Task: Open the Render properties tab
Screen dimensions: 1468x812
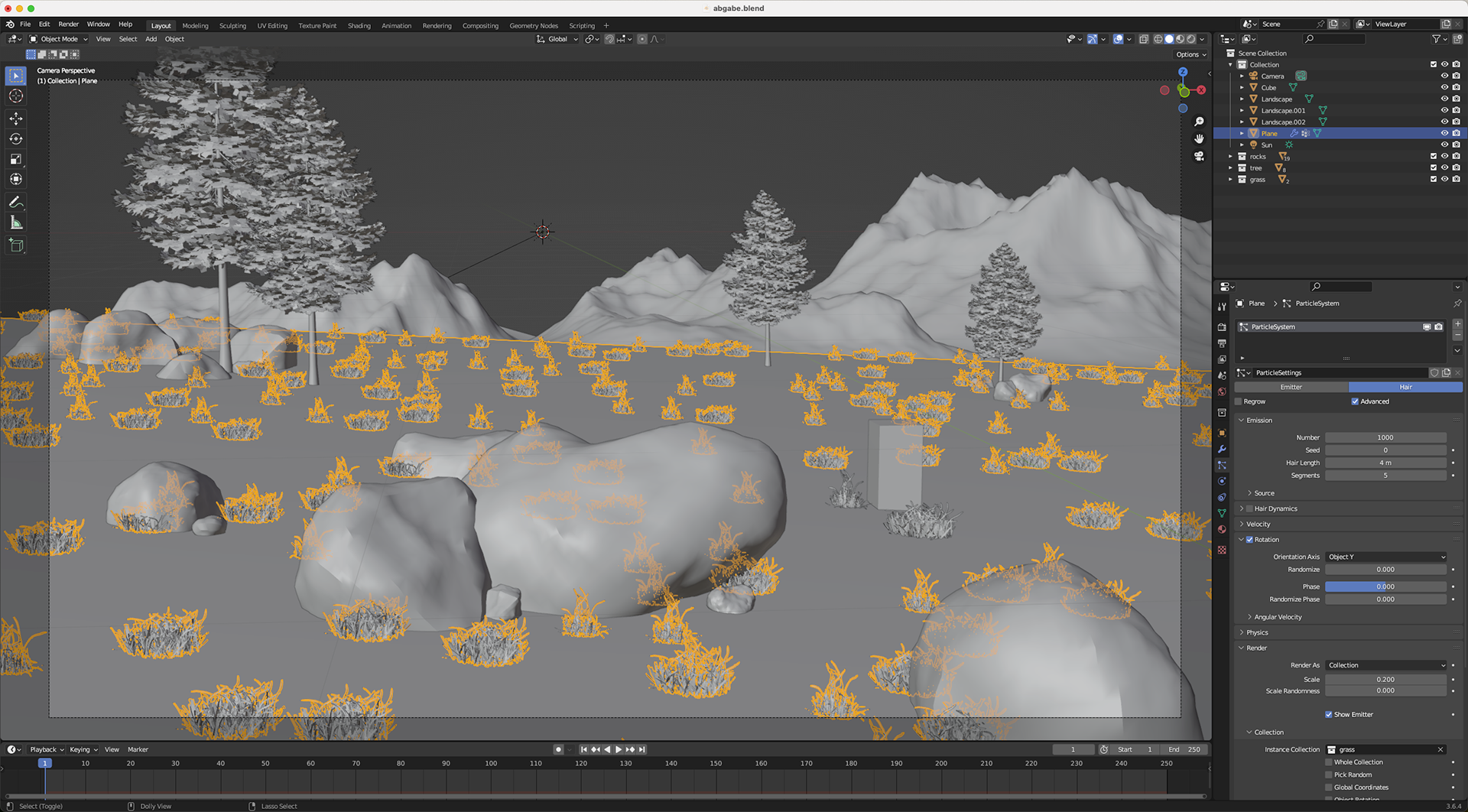Action: click(x=1222, y=327)
